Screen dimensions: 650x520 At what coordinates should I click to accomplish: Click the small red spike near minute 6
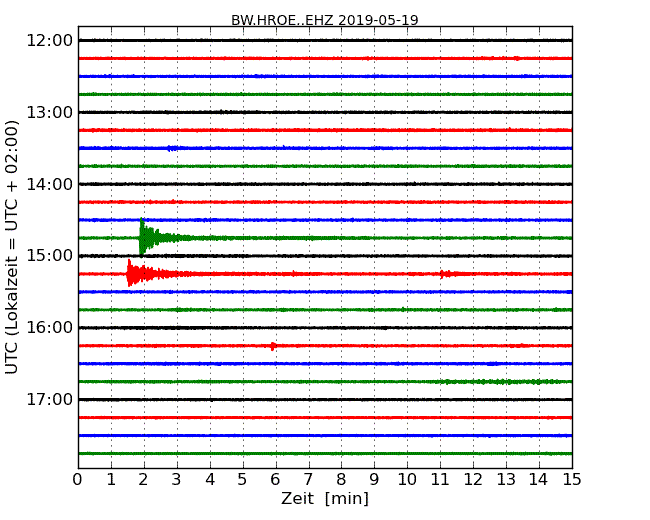pos(273,346)
